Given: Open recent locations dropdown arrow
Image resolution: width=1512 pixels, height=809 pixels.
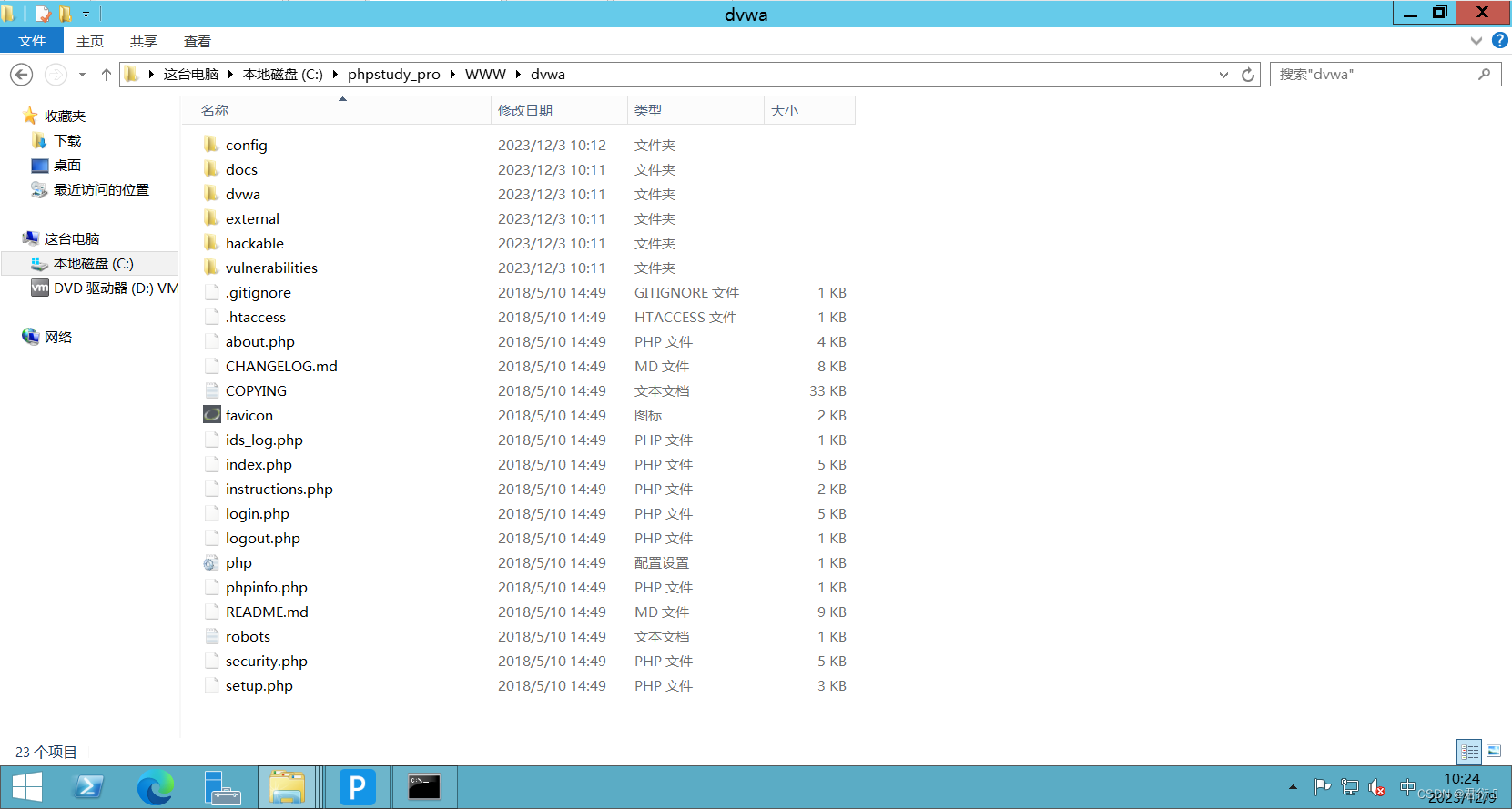Looking at the screenshot, I should pyautogui.click(x=82, y=75).
